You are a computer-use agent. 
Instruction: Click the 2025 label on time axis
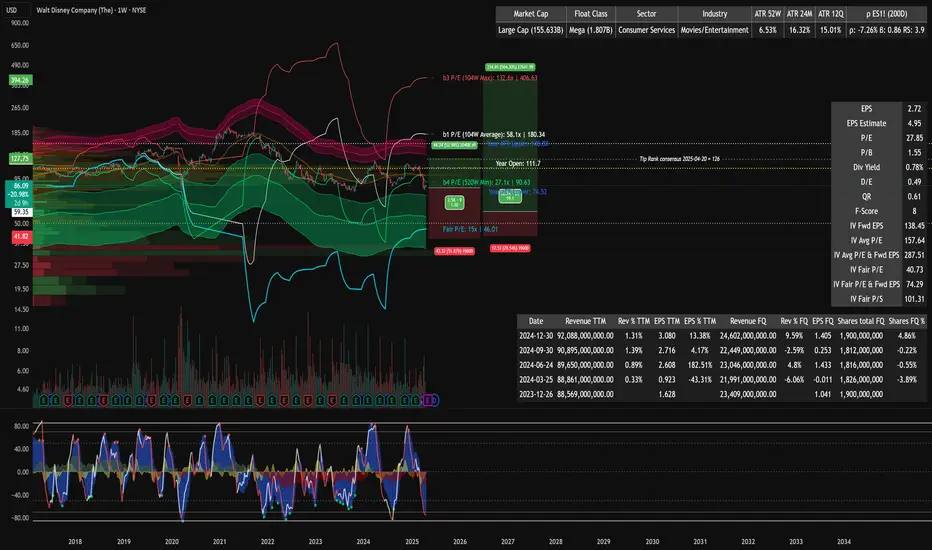tap(412, 542)
